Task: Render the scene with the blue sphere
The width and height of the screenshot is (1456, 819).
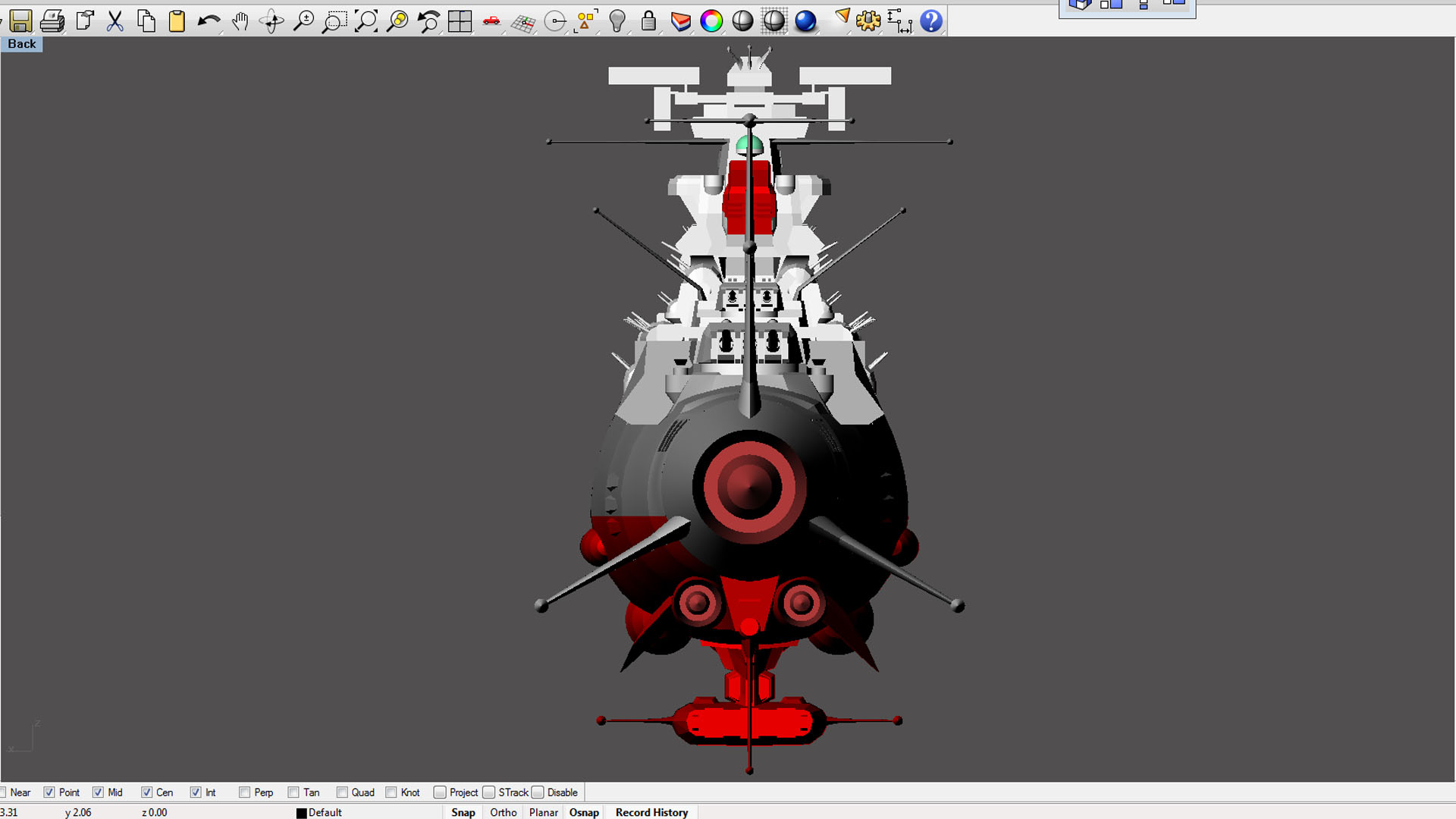Action: pyautogui.click(x=805, y=20)
